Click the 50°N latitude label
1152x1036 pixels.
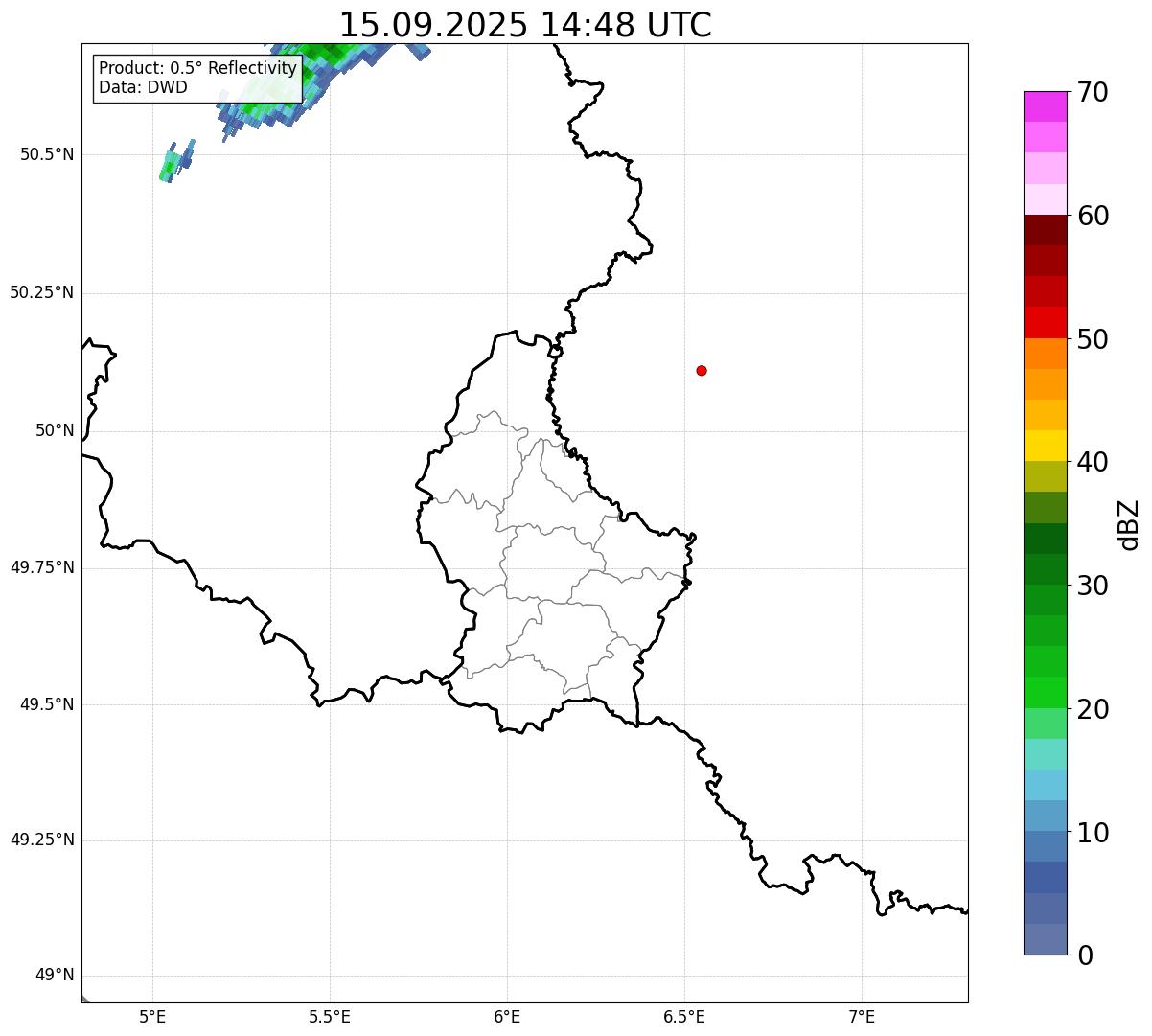click(x=55, y=430)
